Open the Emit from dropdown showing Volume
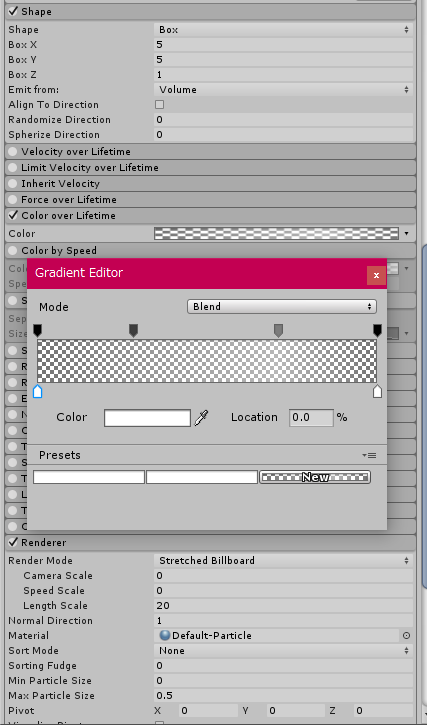Screen dimensions: 427x725 283,90
